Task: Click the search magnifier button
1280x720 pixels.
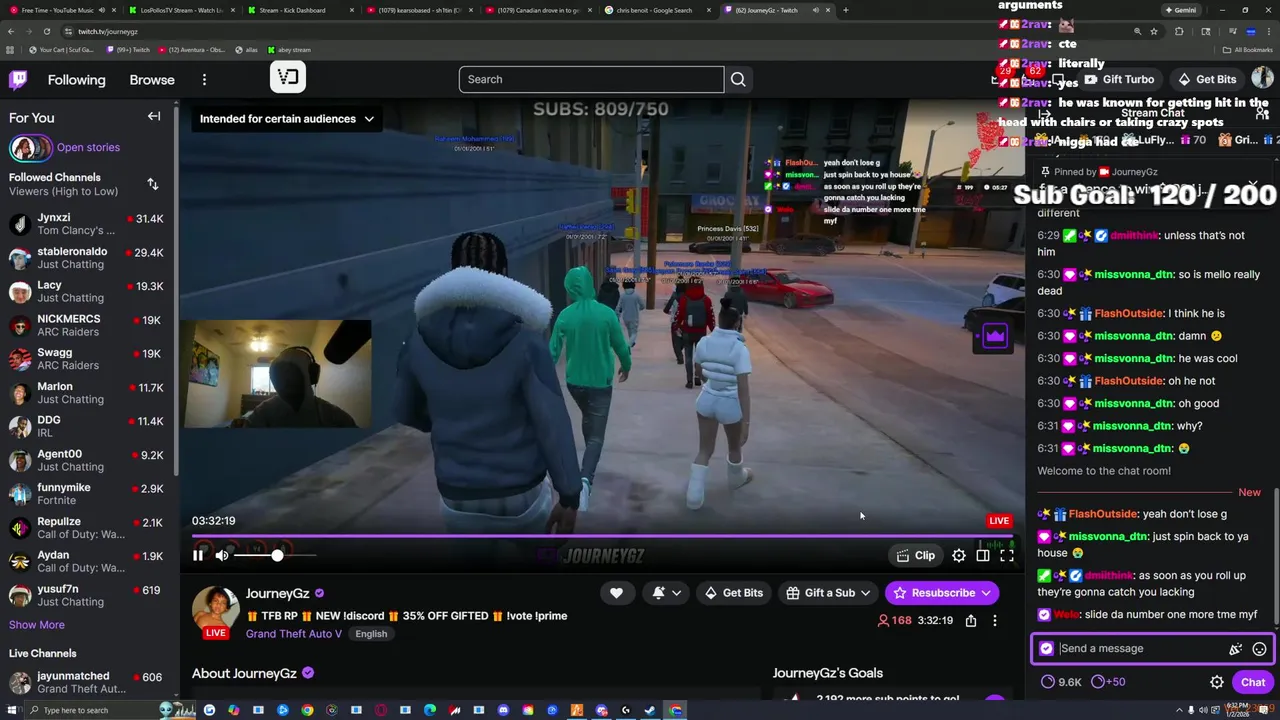Action: click(738, 79)
